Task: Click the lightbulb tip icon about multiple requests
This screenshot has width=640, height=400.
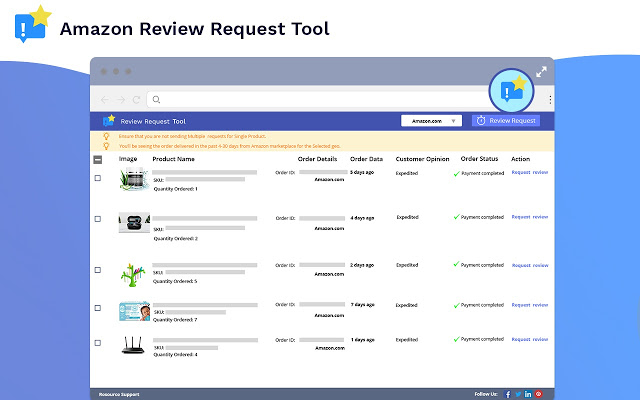Action: pos(106,136)
